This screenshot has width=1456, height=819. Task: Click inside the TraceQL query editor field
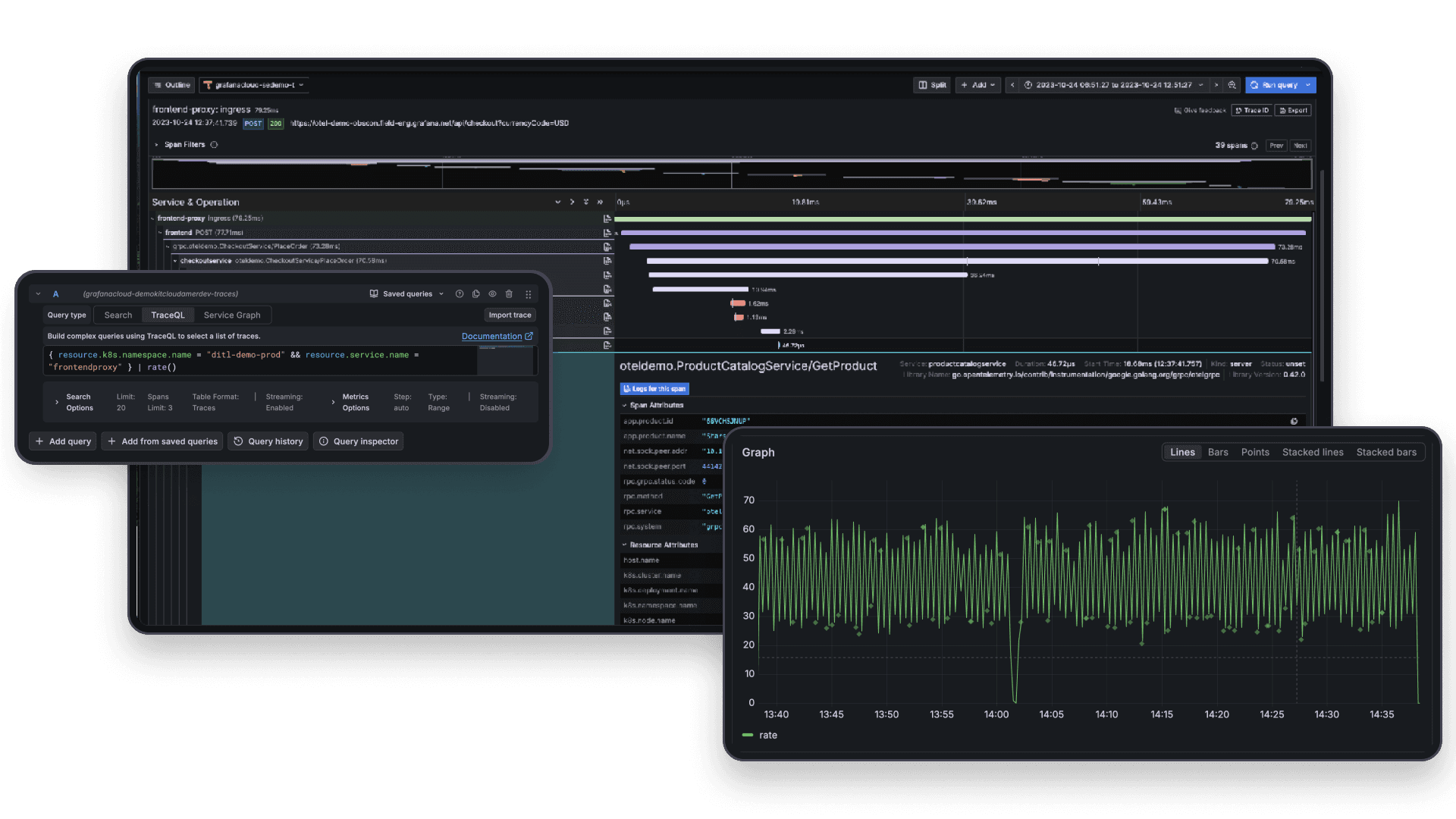point(258,361)
